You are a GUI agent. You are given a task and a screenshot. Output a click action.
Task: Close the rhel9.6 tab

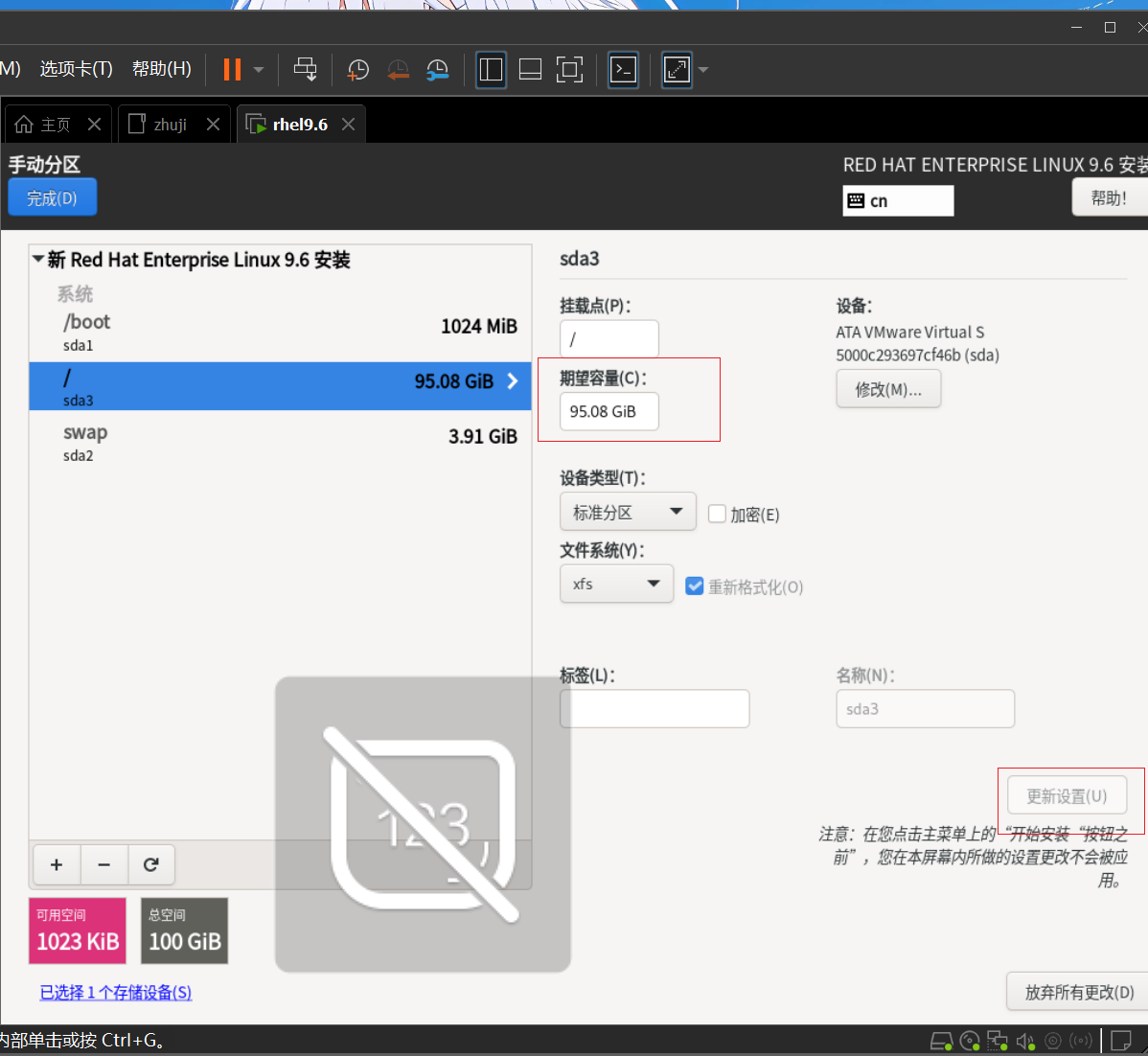point(349,125)
